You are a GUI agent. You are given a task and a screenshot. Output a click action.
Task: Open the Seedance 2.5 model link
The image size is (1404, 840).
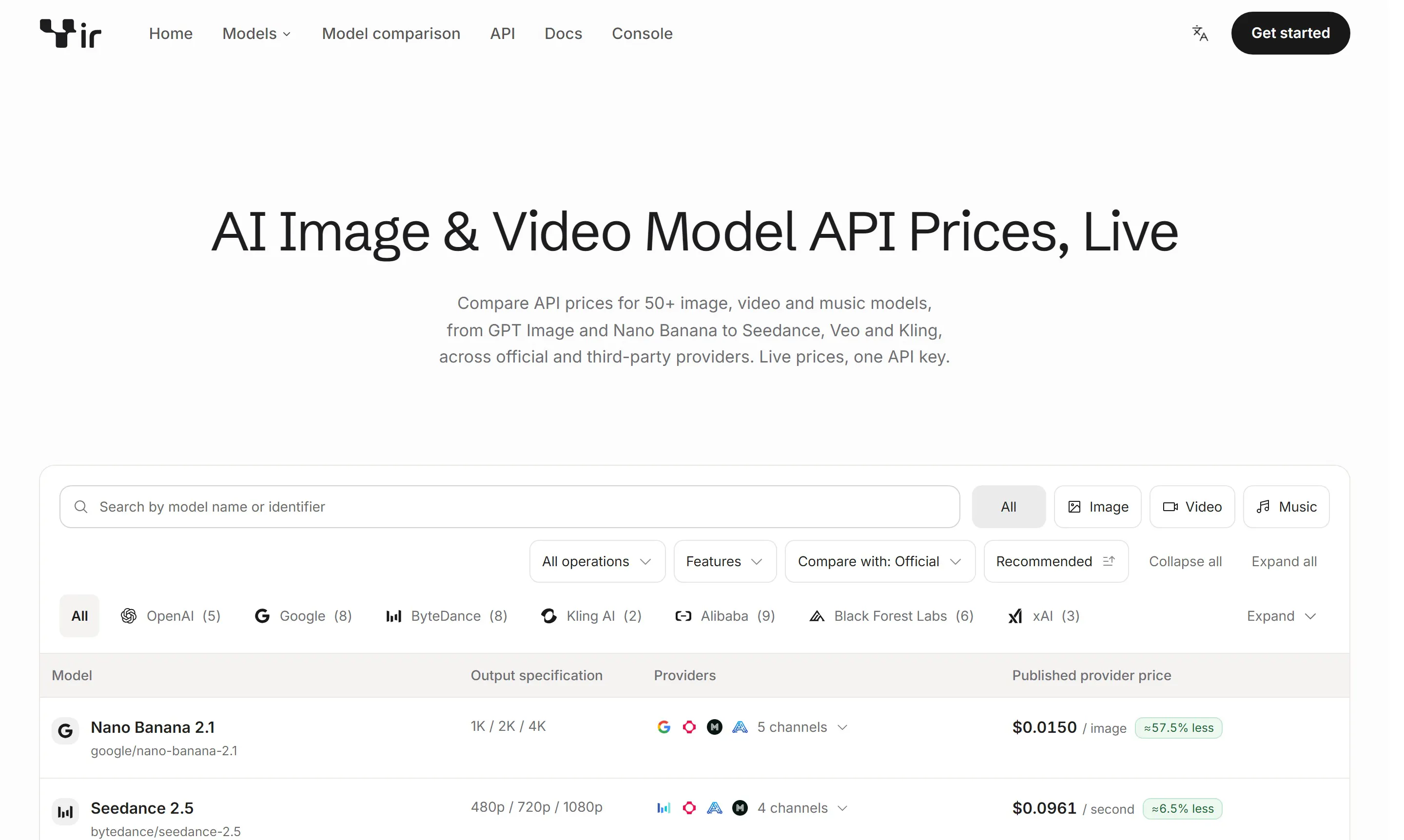click(x=142, y=808)
